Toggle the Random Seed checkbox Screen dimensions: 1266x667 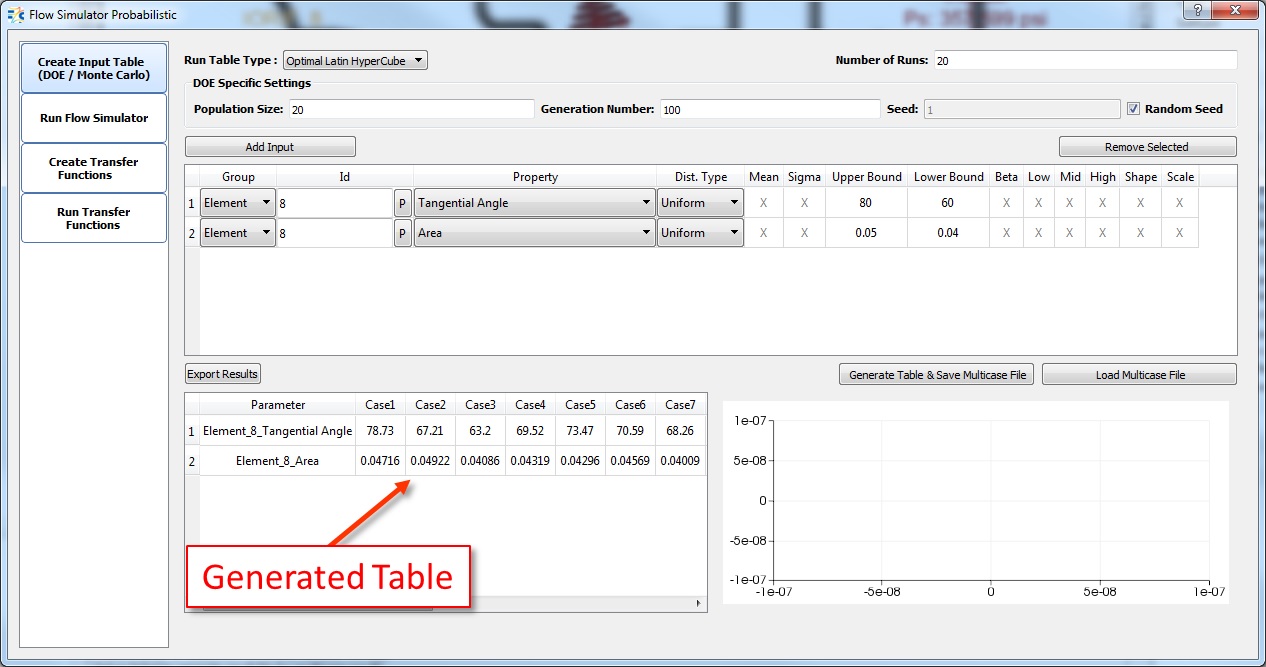[1133, 109]
